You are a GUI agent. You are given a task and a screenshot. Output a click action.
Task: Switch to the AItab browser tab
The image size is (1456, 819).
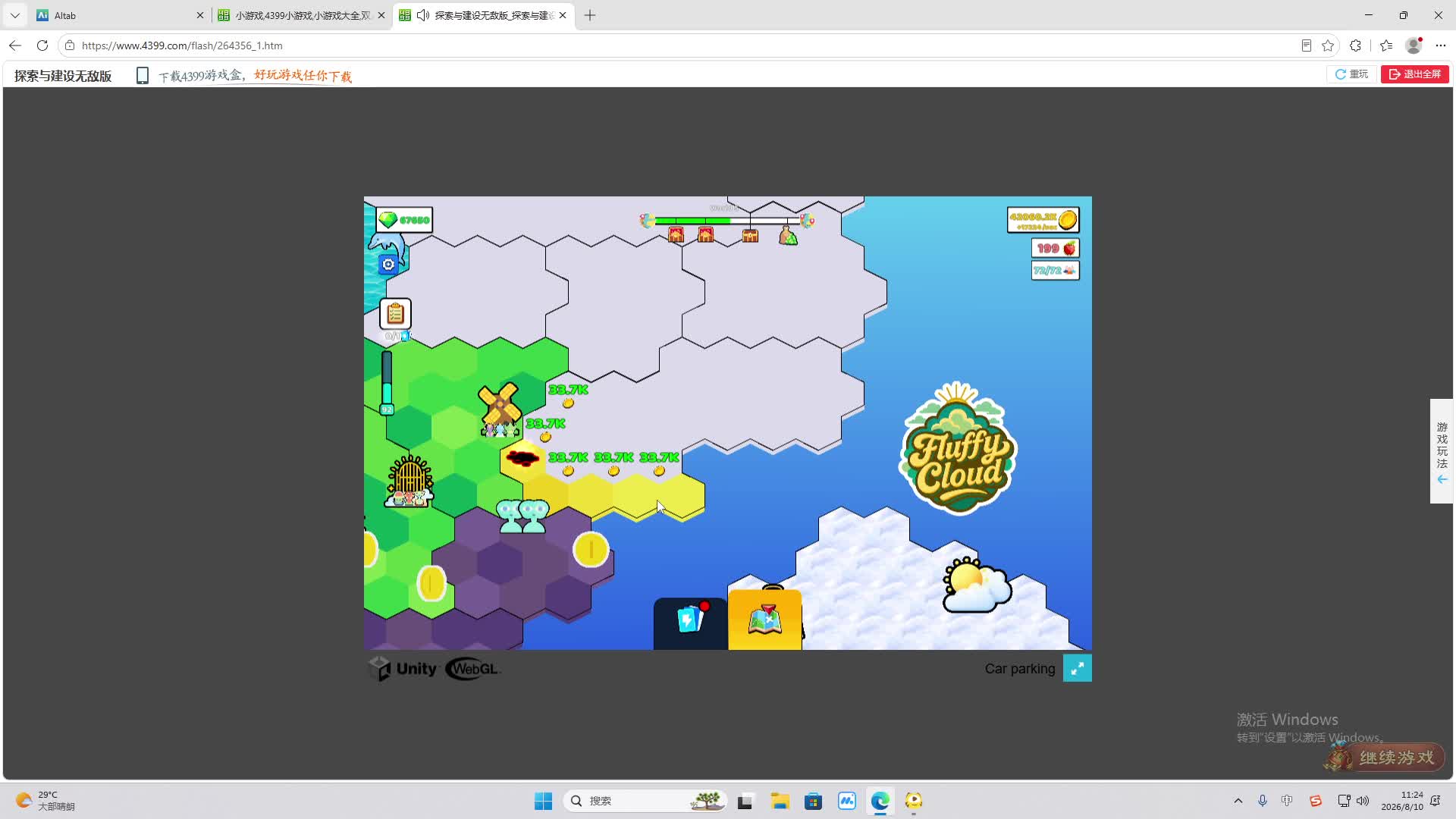(120, 15)
